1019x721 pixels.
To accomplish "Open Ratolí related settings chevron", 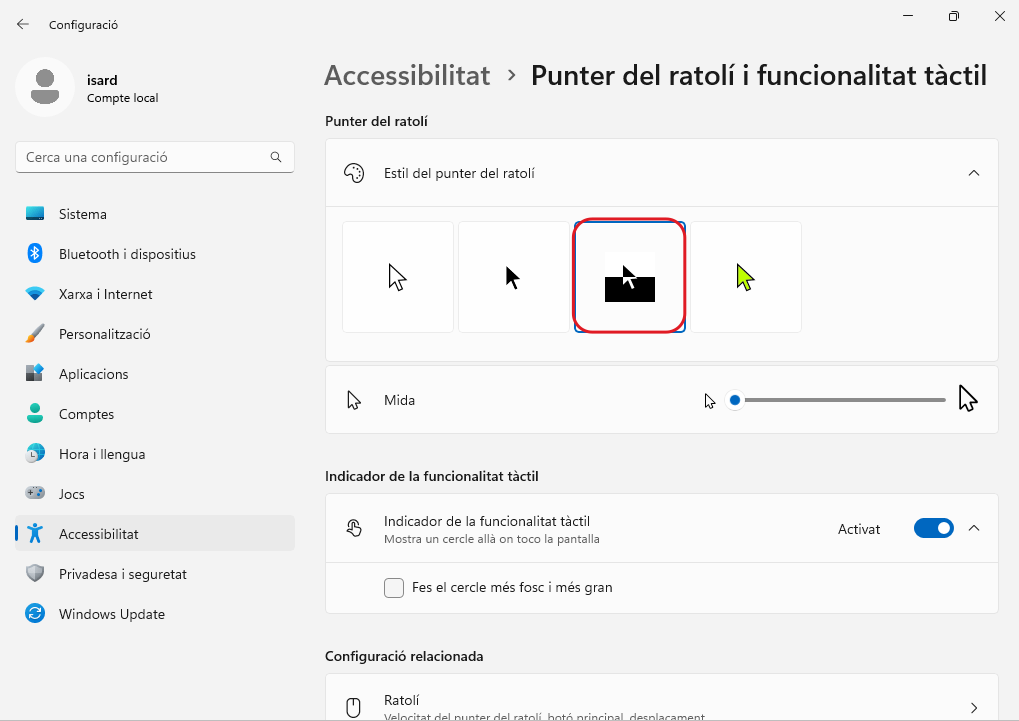I will tap(974, 708).
